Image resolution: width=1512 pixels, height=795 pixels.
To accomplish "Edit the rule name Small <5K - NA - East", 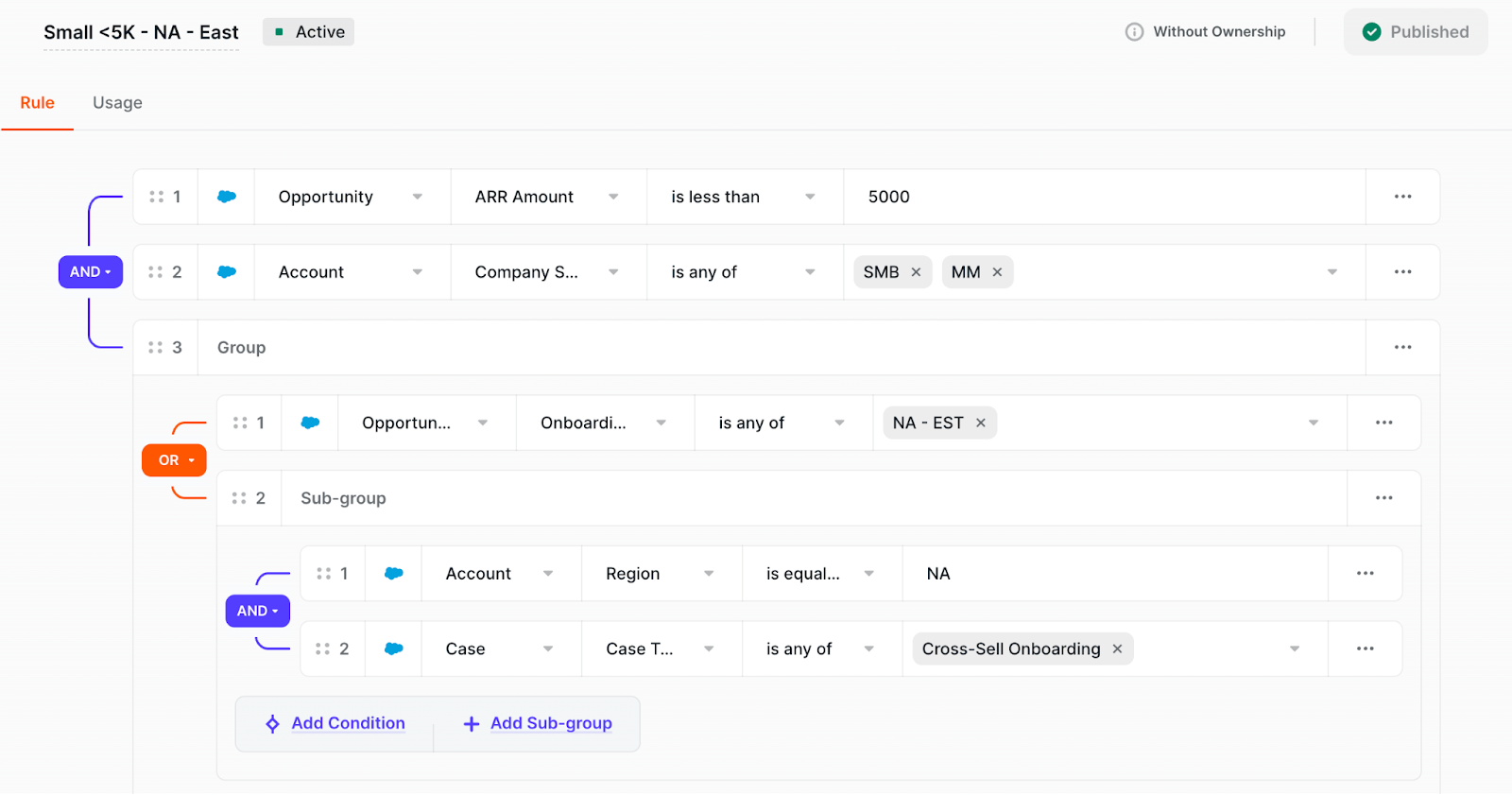I will (x=141, y=32).
